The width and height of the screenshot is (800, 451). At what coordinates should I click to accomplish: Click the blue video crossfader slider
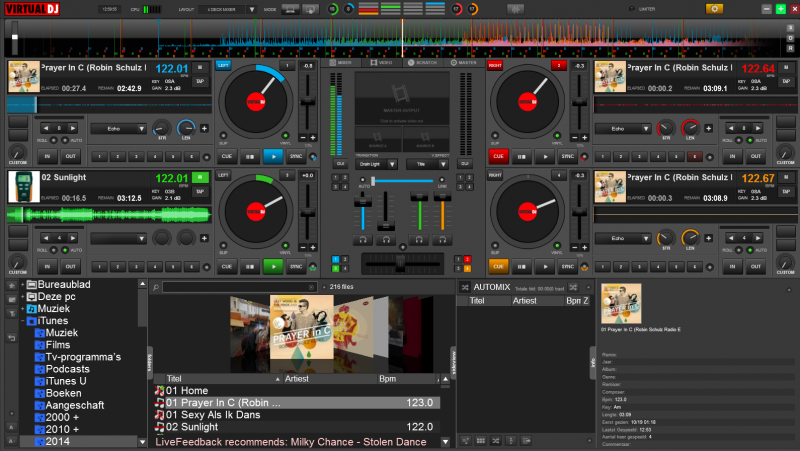pyautogui.click(x=403, y=181)
